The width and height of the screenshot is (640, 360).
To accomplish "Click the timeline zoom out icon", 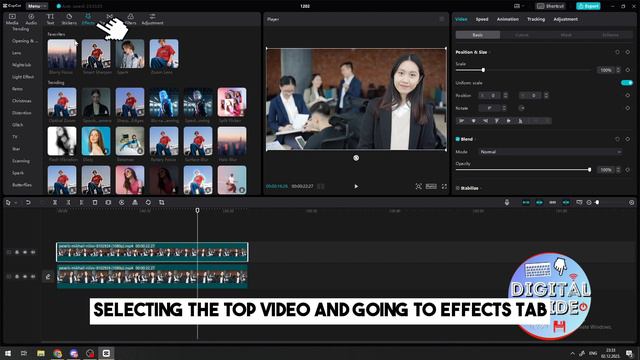I will [x=589, y=202].
